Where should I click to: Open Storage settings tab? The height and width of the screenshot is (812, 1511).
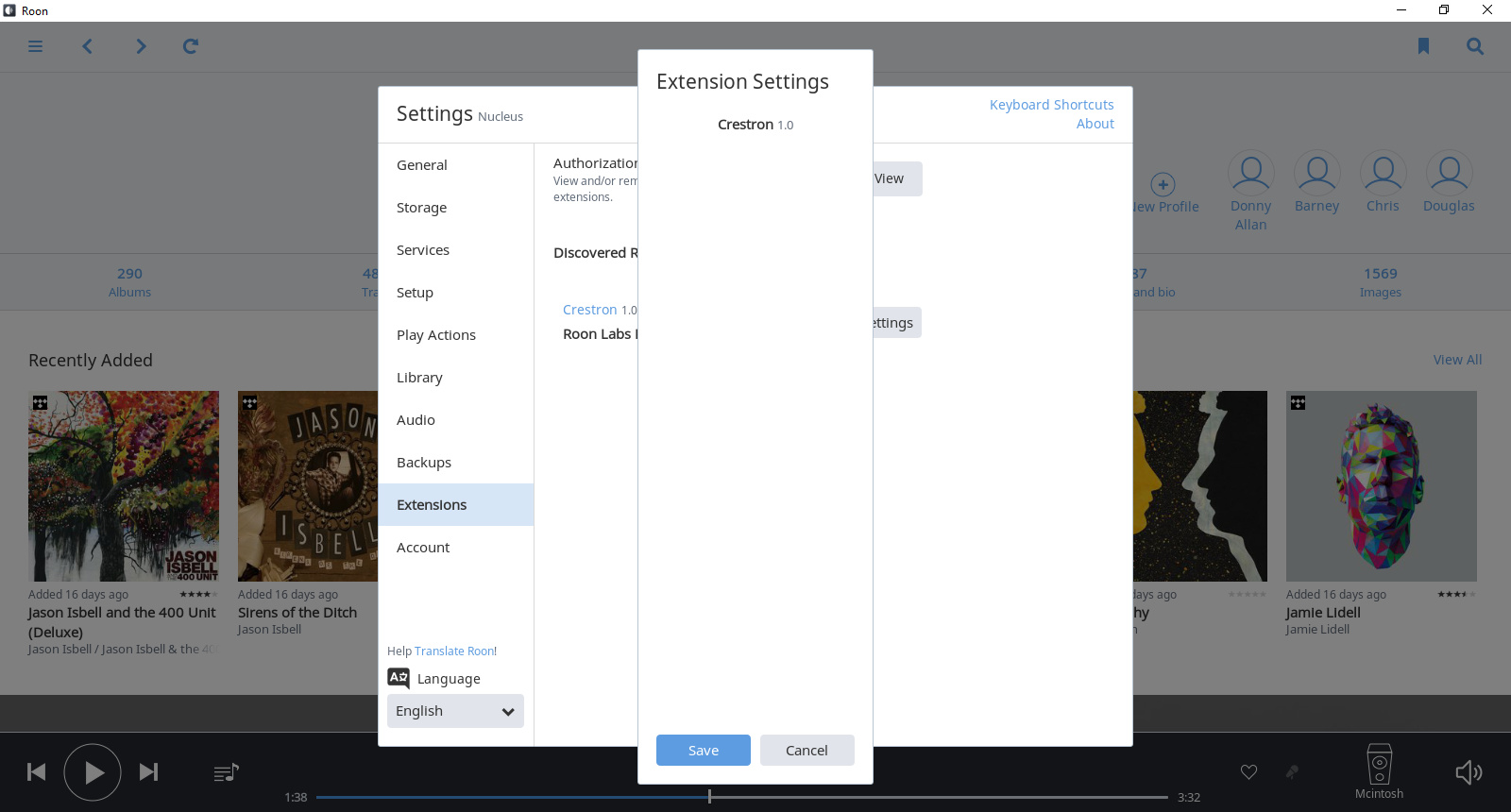coord(456,208)
